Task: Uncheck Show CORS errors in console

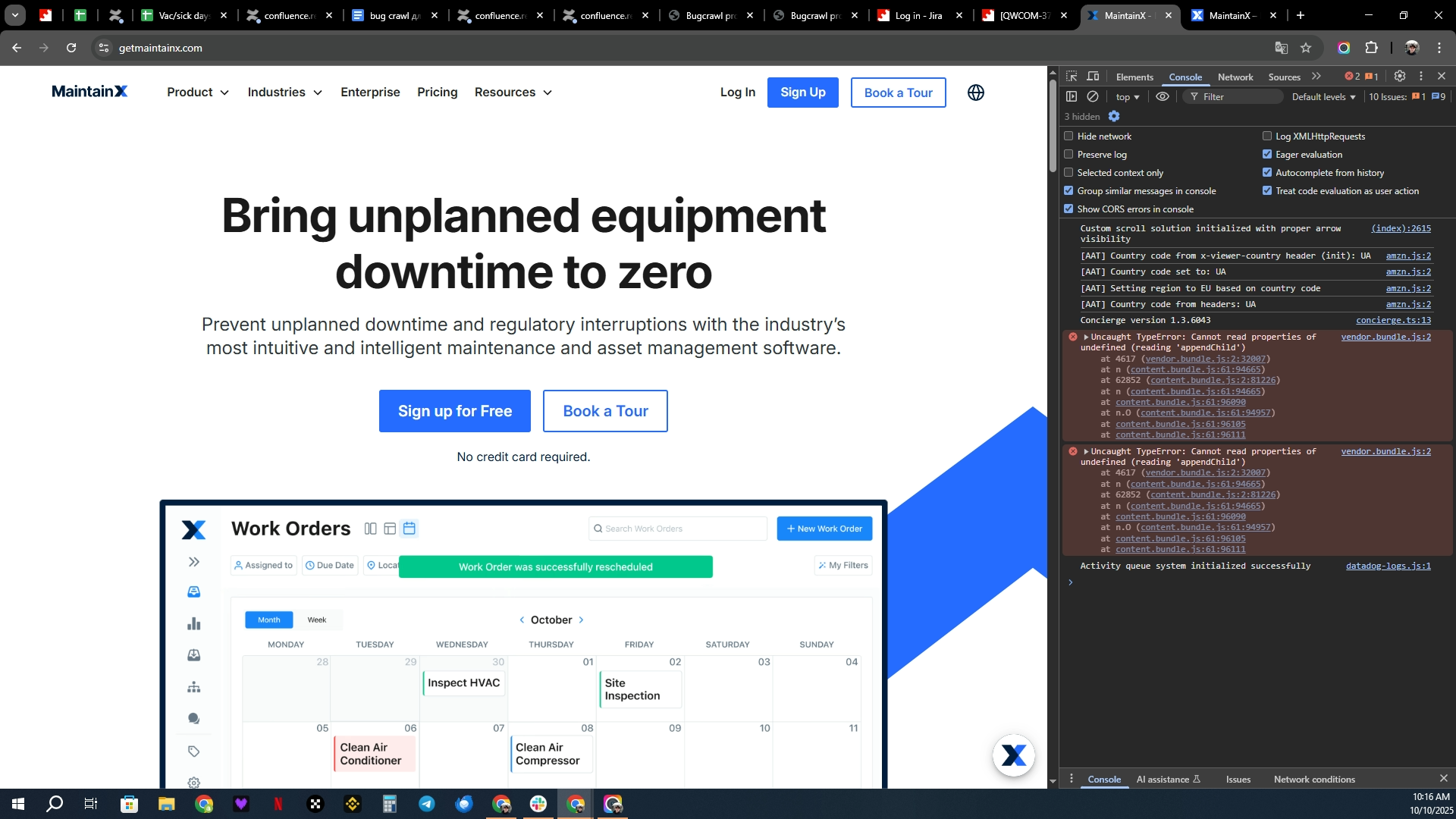Action: coord(1068,209)
